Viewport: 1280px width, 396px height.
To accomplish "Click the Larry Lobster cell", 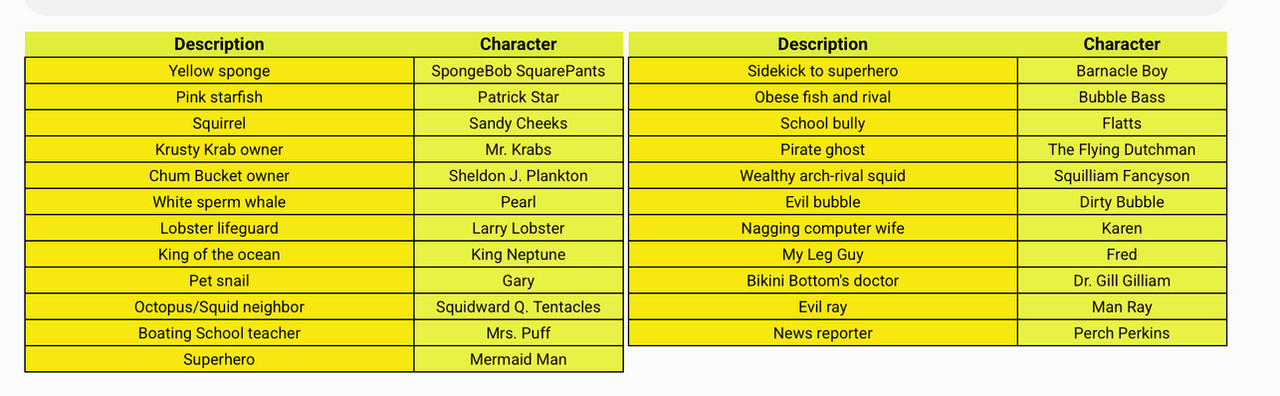I will [x=518, y=228].
